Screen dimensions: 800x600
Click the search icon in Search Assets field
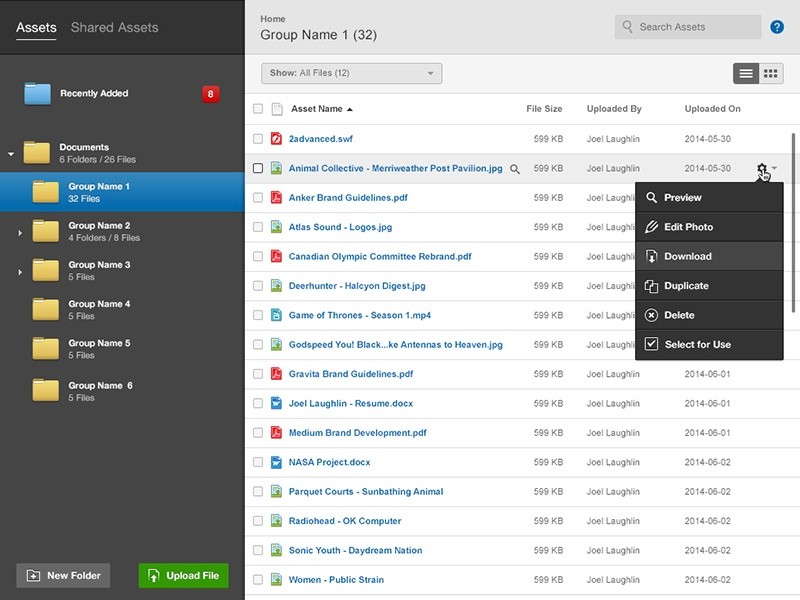tap(627, 25)
